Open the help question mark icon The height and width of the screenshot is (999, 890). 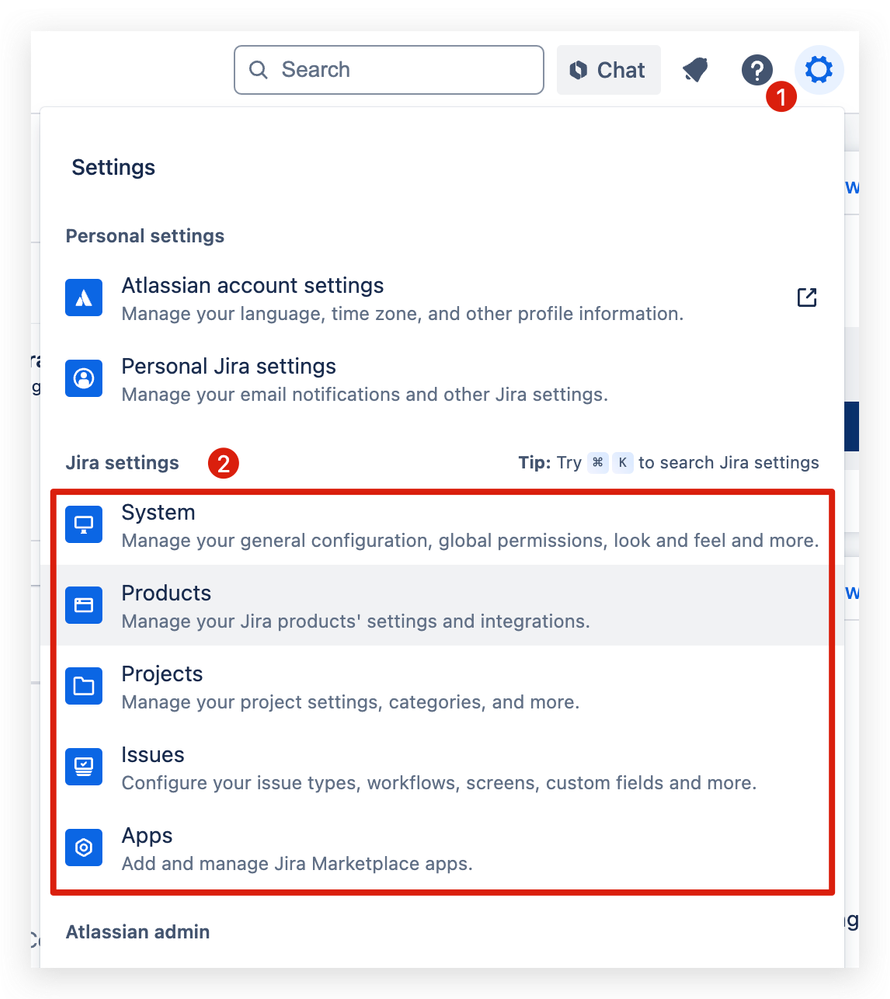757,69
